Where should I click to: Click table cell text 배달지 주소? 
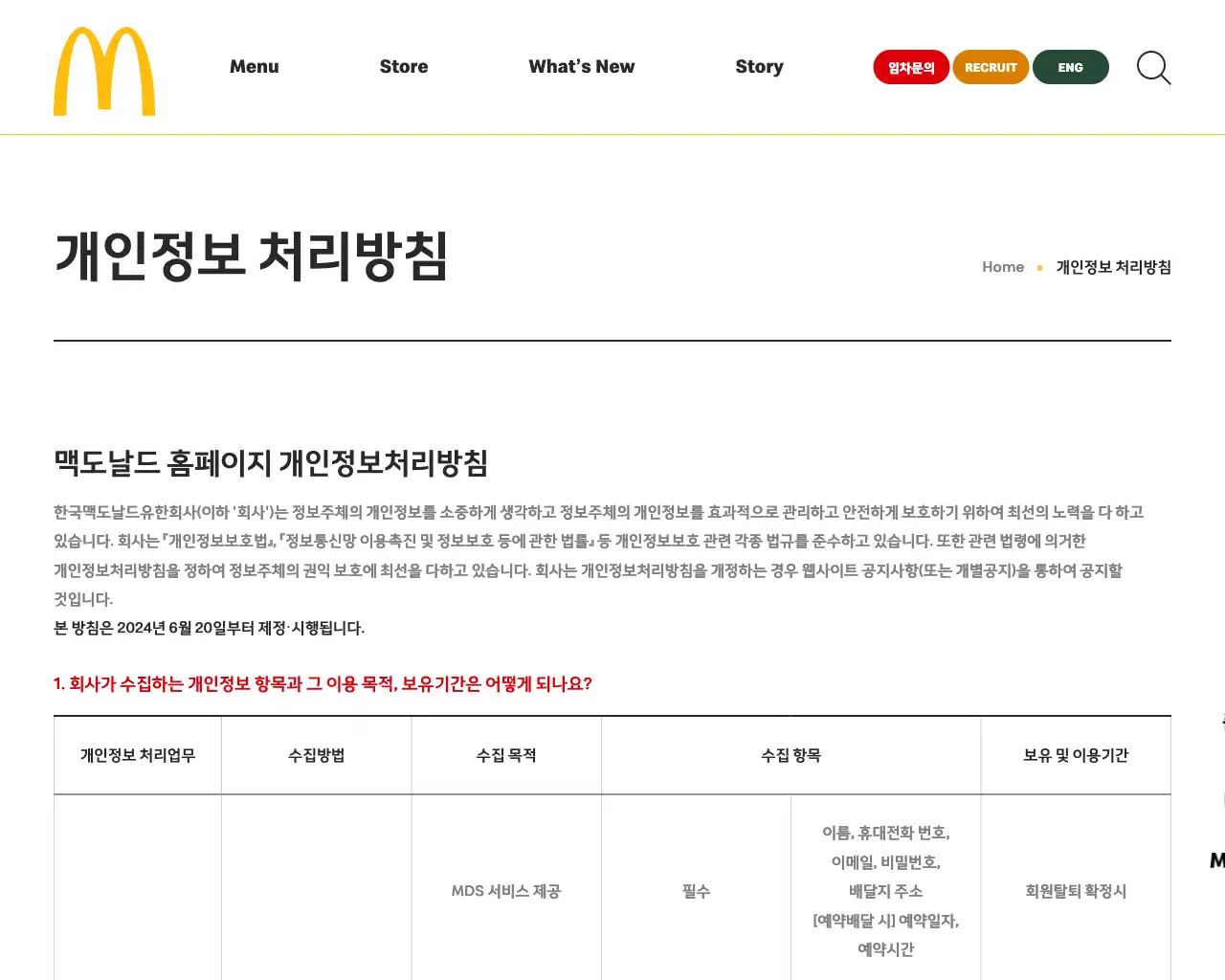pyautogui.click(x=886, y=891)
